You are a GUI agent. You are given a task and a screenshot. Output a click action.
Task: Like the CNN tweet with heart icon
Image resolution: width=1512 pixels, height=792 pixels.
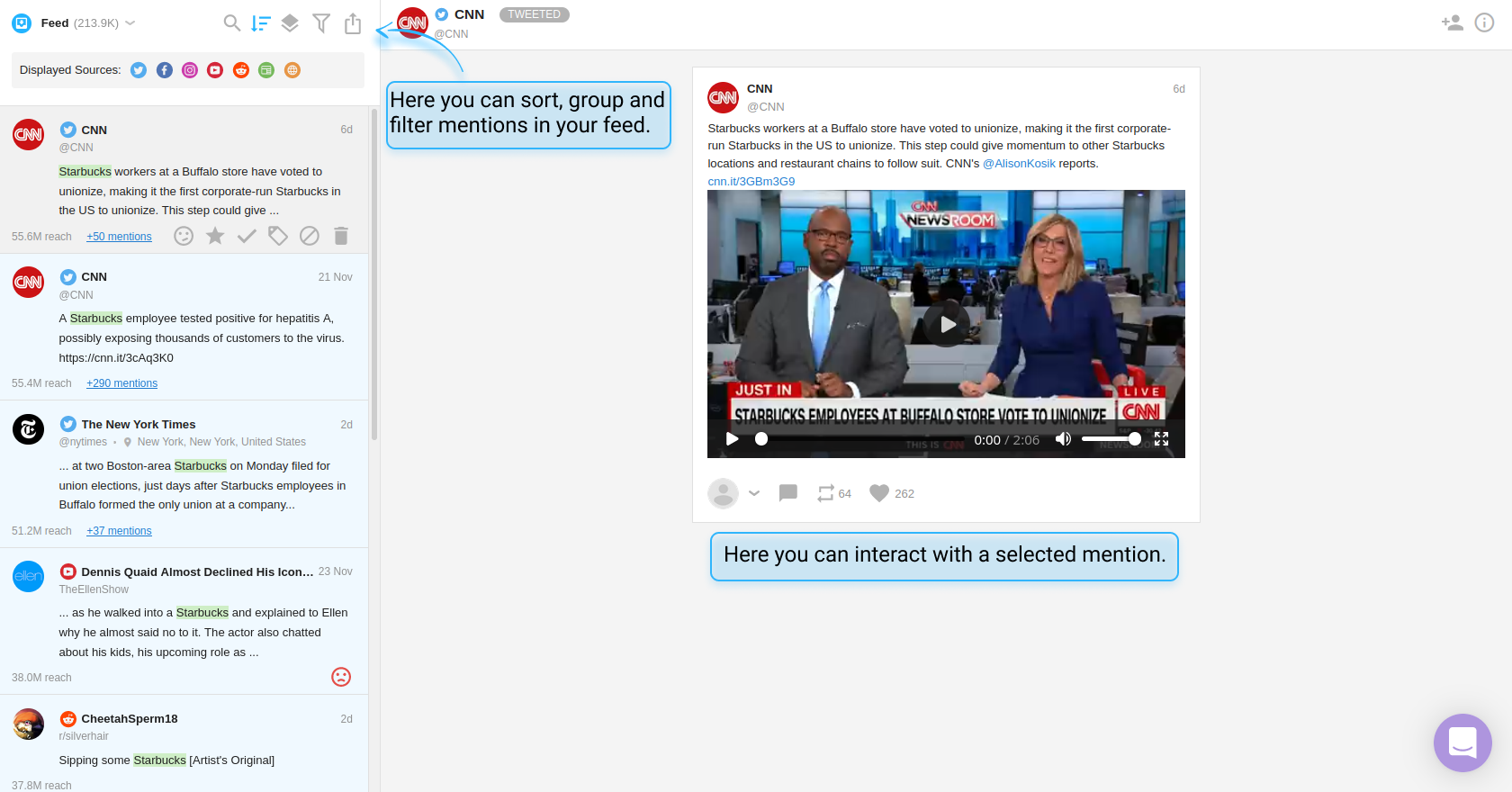click(879, 493)
